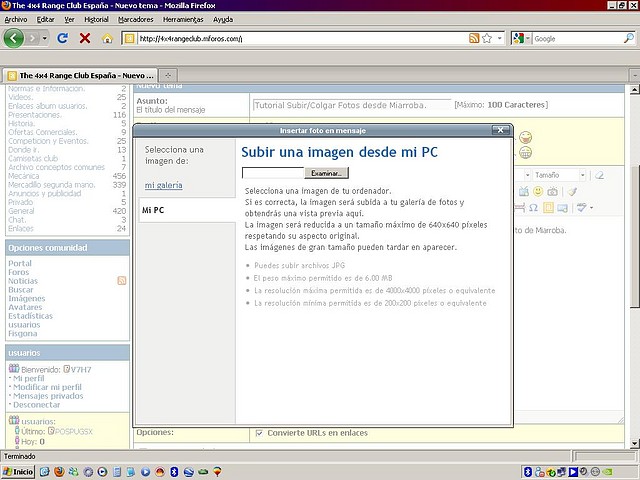The image size is (640, 480).
Task: Click the browser URL address field
Action: [x=302, y=39]
